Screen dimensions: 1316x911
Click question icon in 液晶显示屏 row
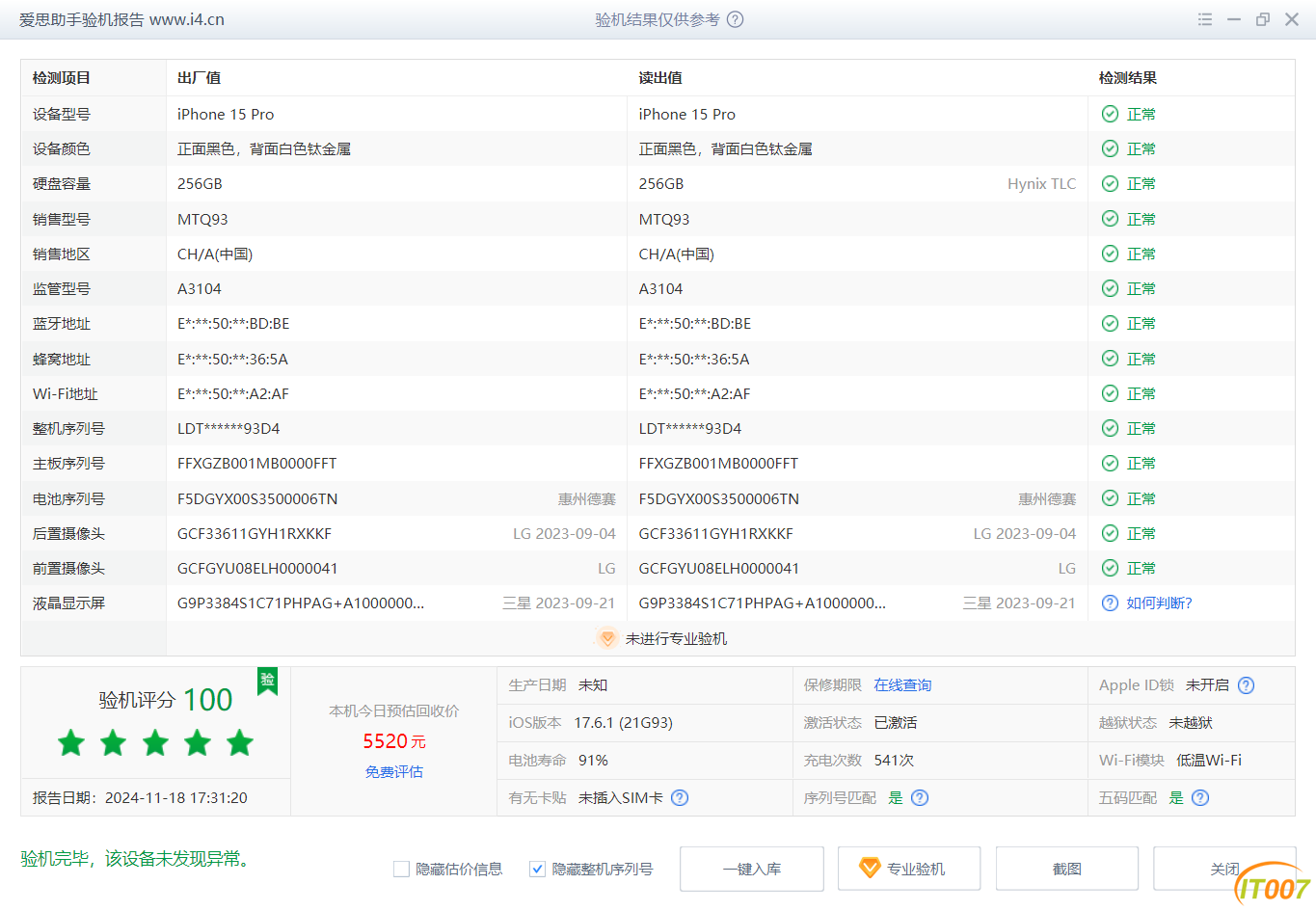point(1110,603)
